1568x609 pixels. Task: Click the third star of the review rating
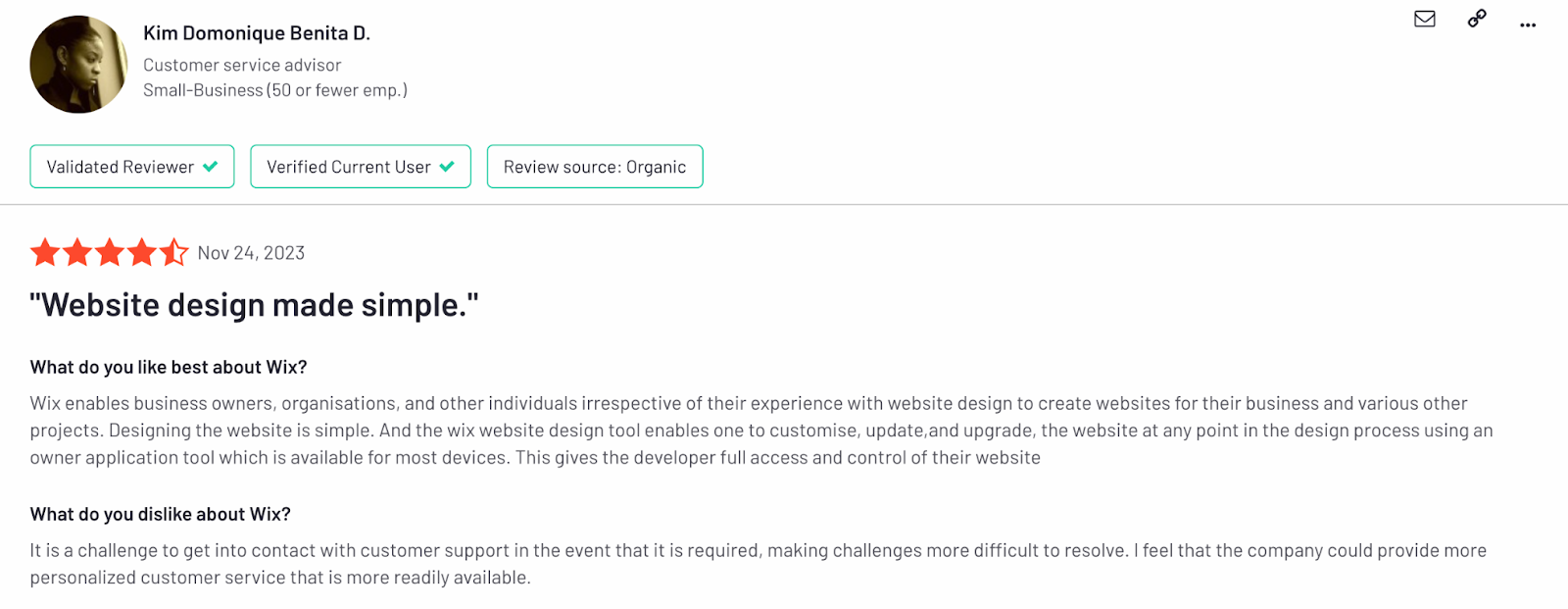click(110, 252)
